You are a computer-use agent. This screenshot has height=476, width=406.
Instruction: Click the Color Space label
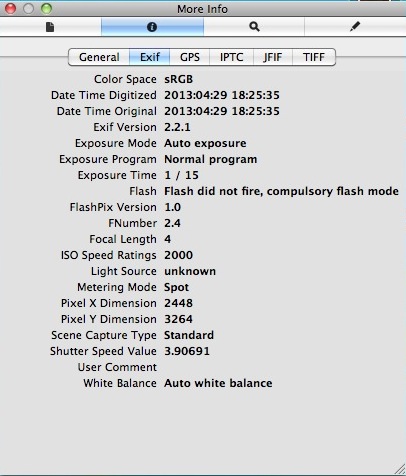click(125, 79)
